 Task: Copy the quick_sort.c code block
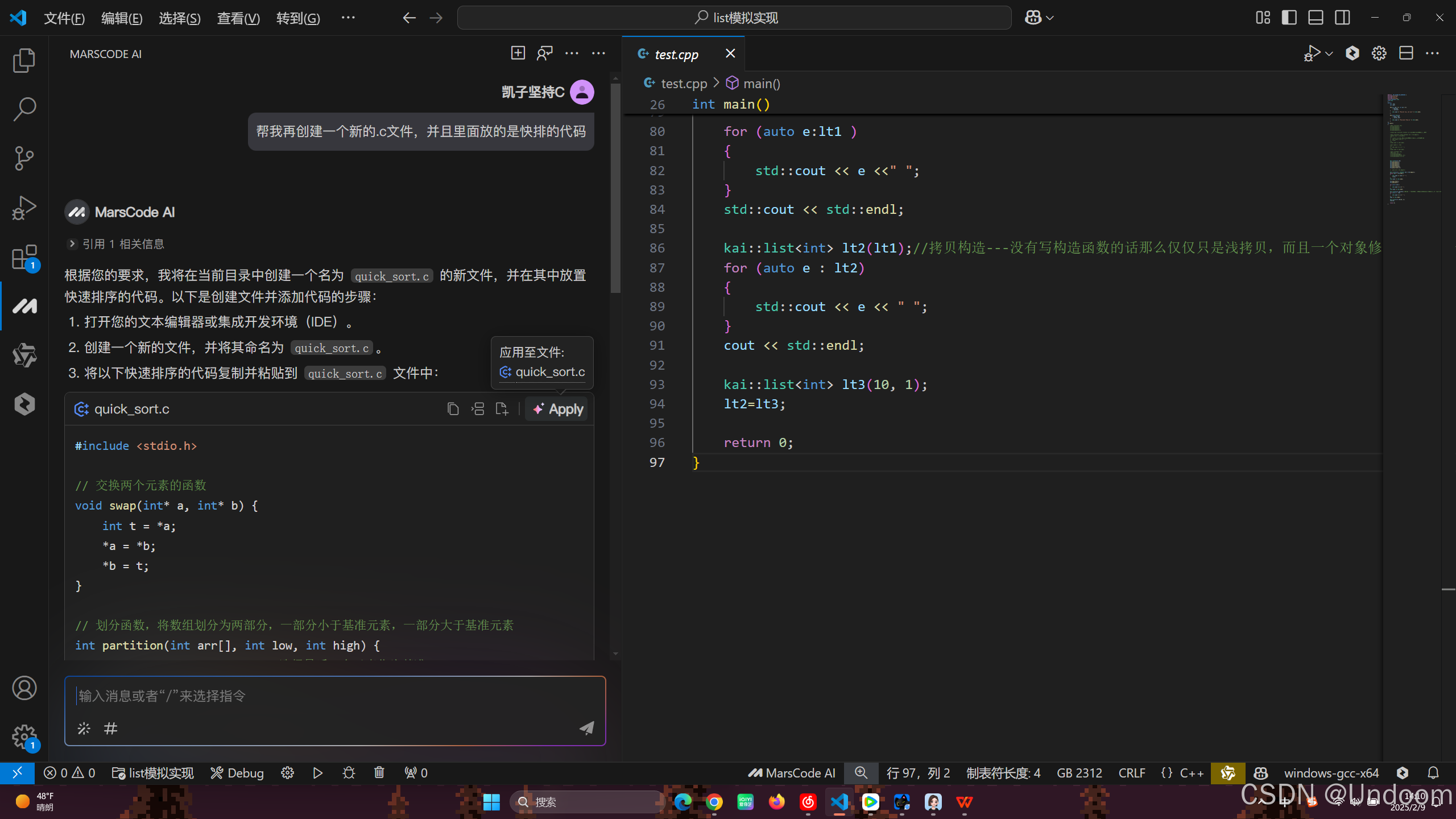(x=453, y=409)
